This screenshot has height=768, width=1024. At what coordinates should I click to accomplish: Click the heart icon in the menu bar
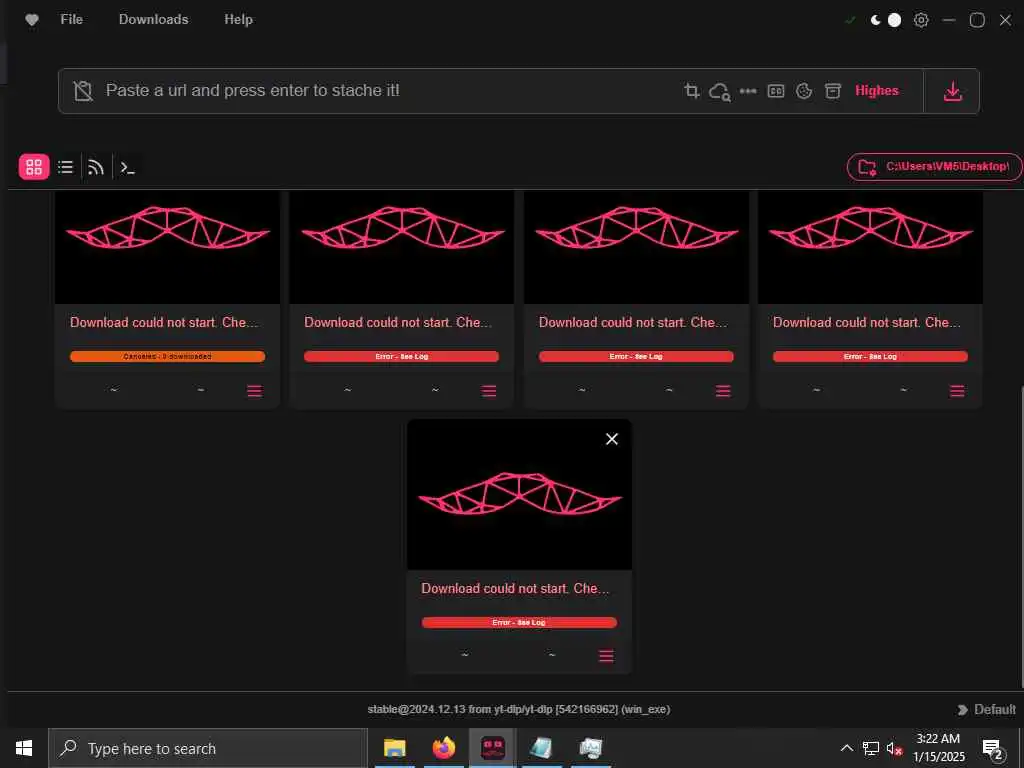click(x=31, y=20)
